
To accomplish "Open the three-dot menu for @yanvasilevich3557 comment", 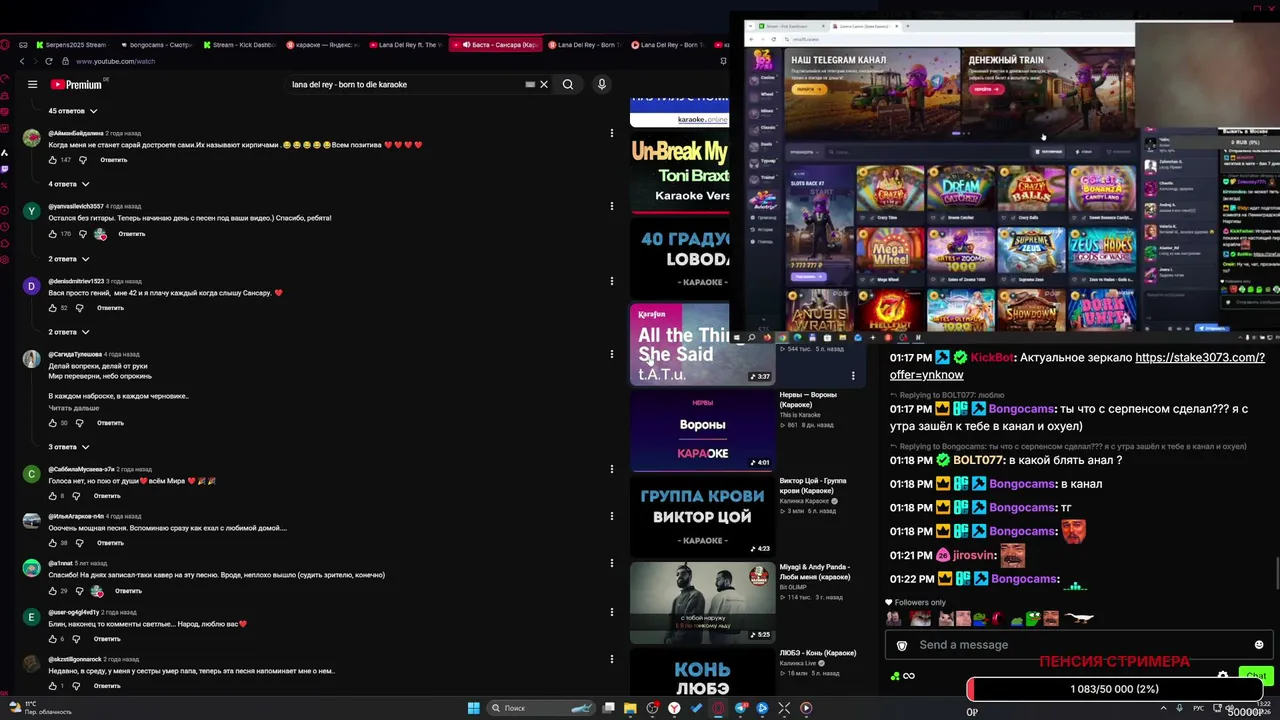I will tap(612, 206).
